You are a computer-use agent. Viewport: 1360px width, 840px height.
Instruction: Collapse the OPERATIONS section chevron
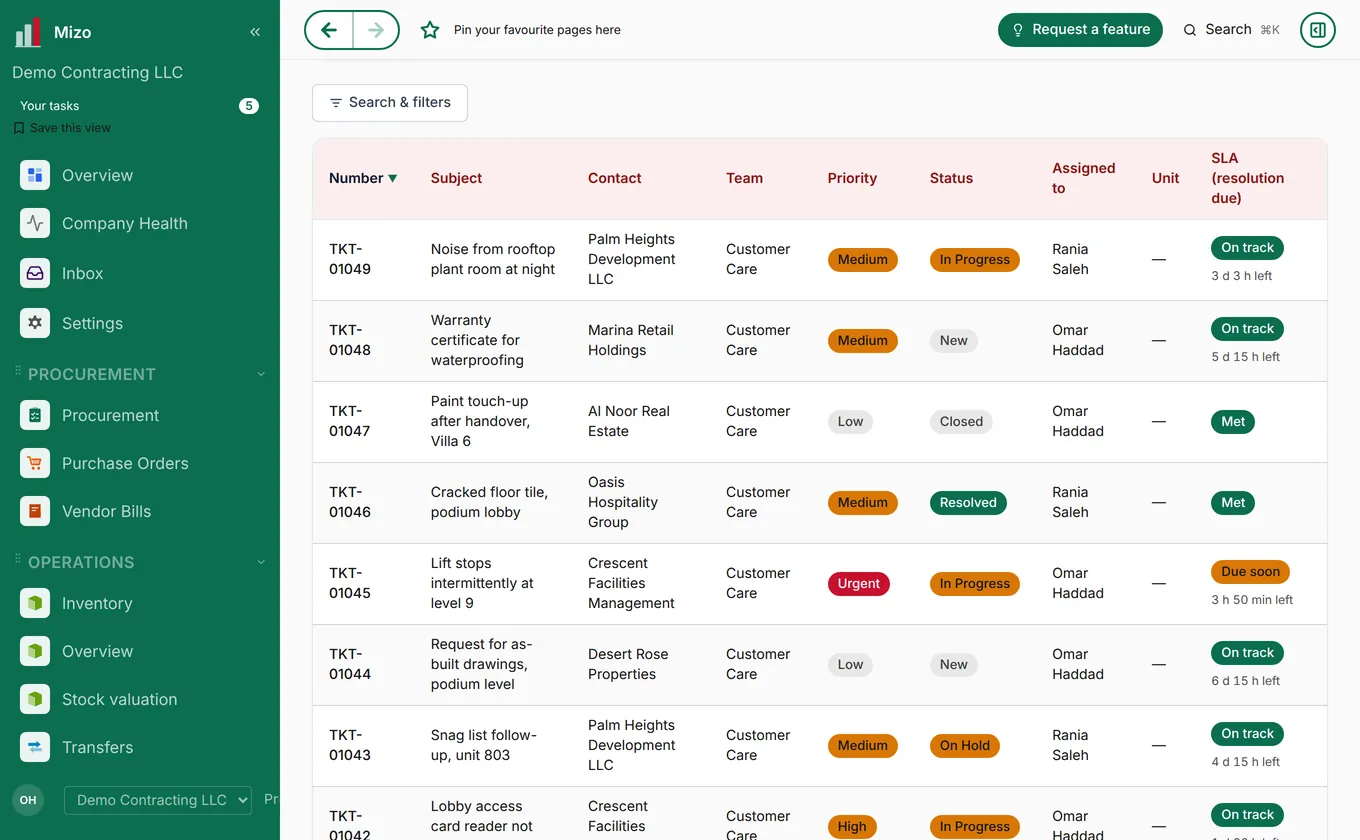261,562
